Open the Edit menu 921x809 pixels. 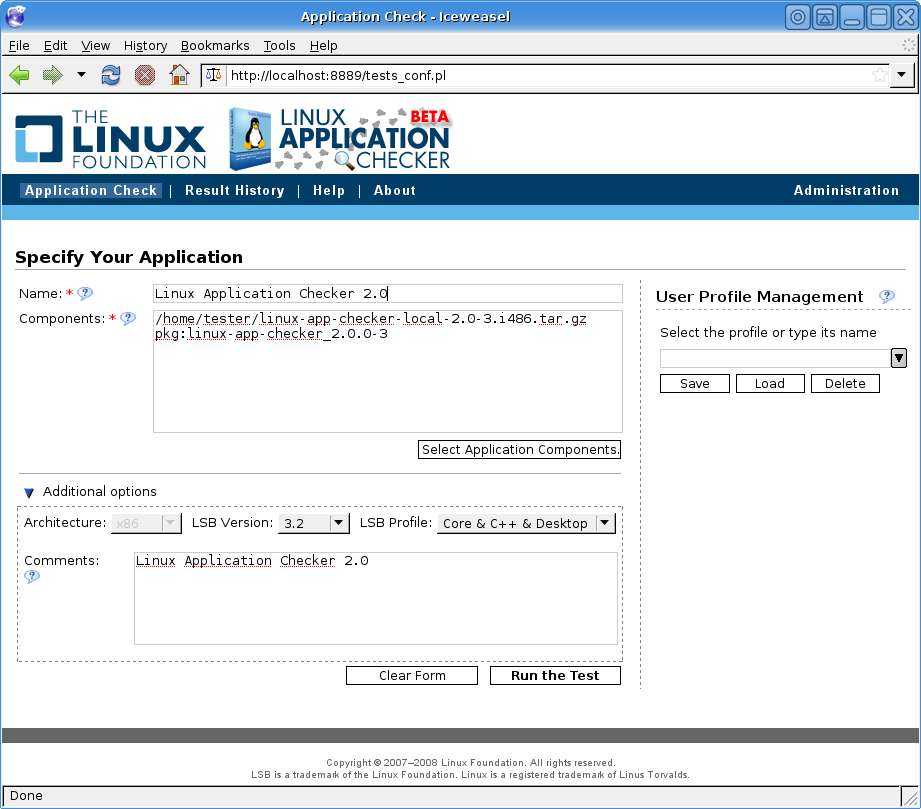tap(55, 45)
